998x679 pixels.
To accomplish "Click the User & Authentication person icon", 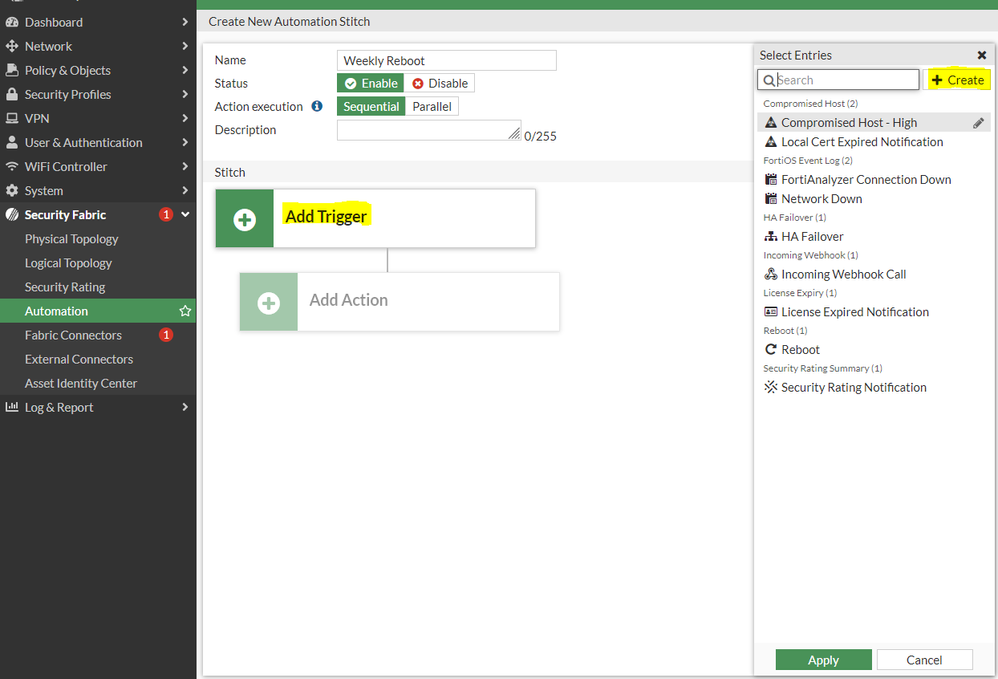I will tap(11, 143).
